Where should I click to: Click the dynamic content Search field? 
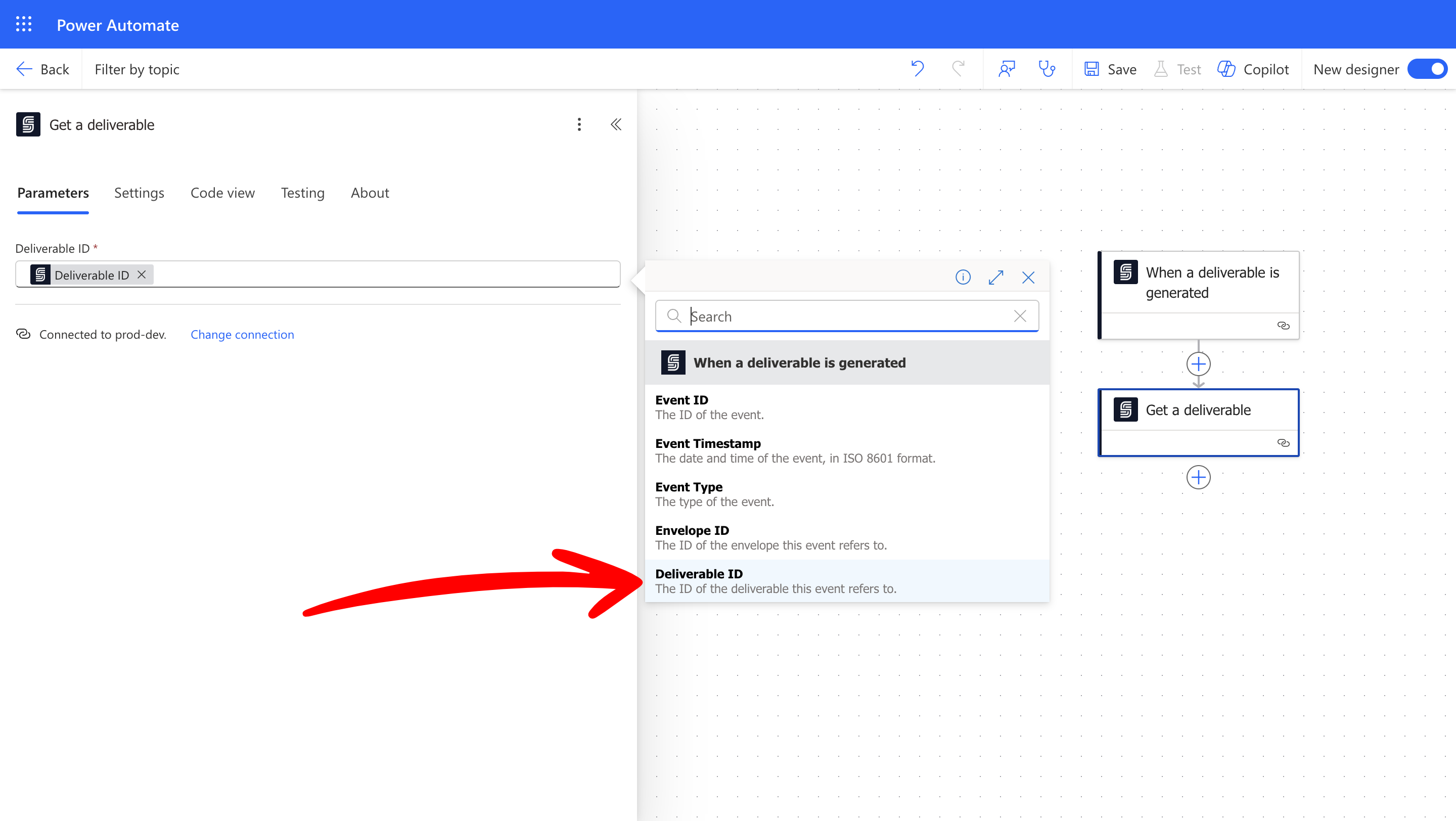[x=846, y=316]
